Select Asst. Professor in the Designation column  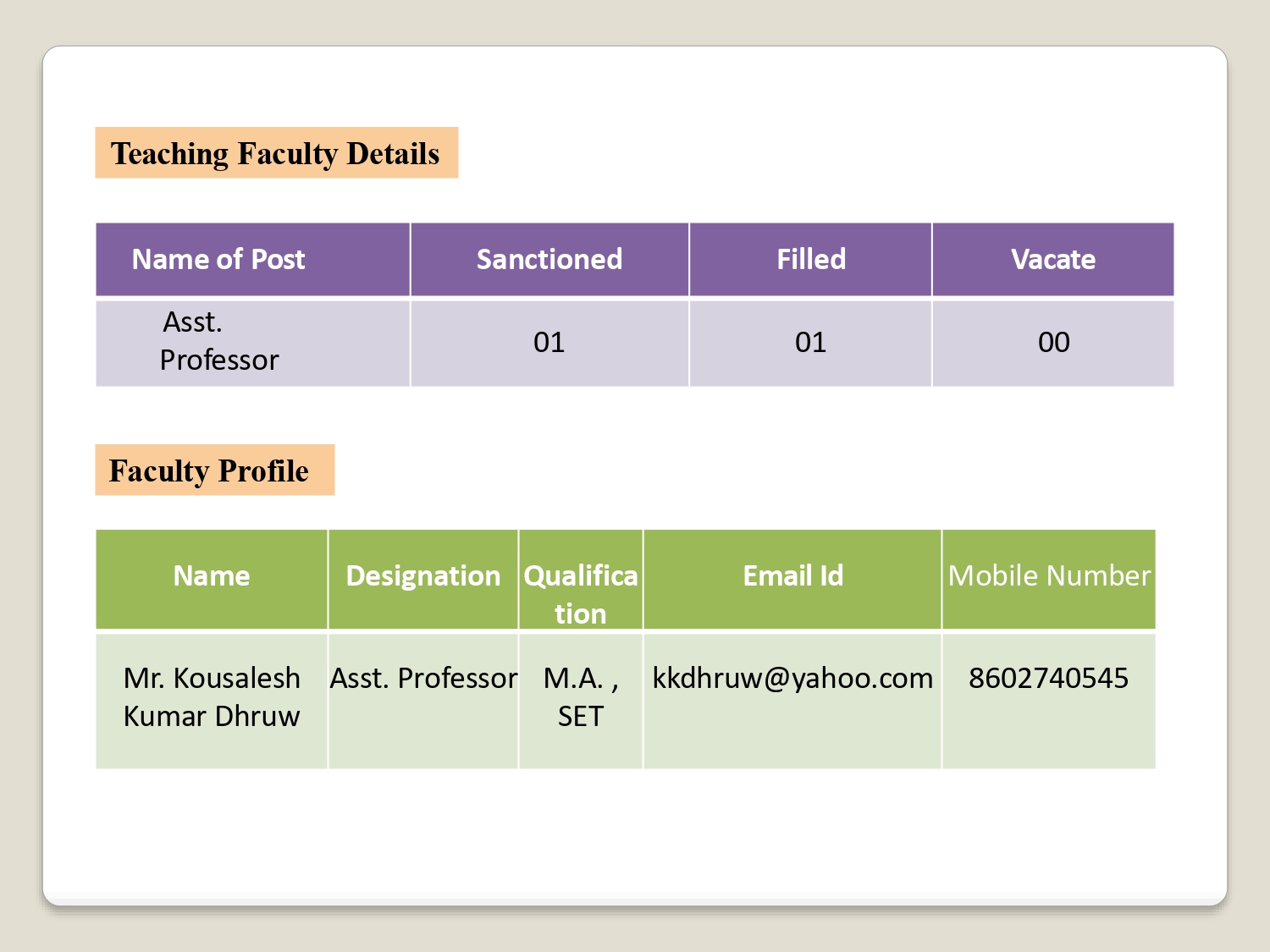pos(423,678)
